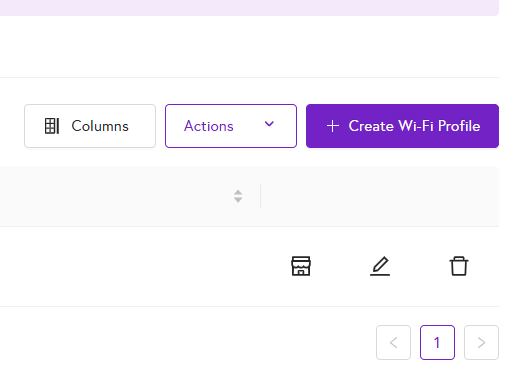The image size is (521, 391).
Task: Click the light purple banner at top
Action: pyautogui.click(x=249, y=8)
